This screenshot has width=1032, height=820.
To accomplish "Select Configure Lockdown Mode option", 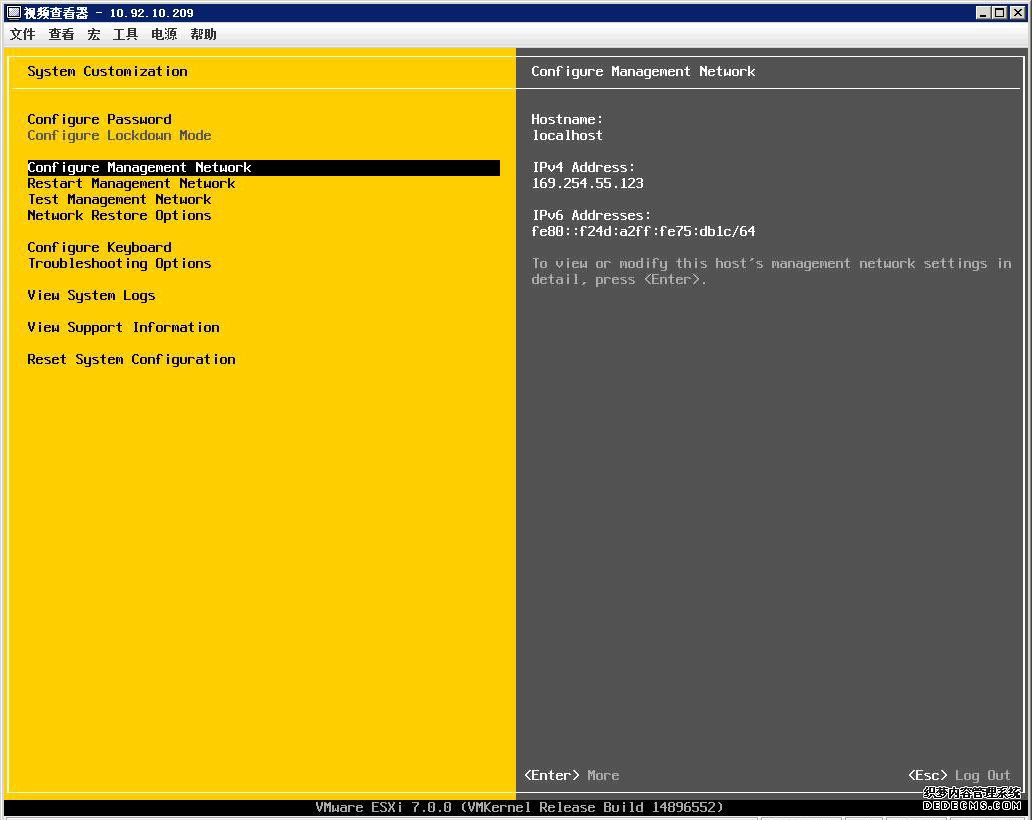I will click(119, 135).
